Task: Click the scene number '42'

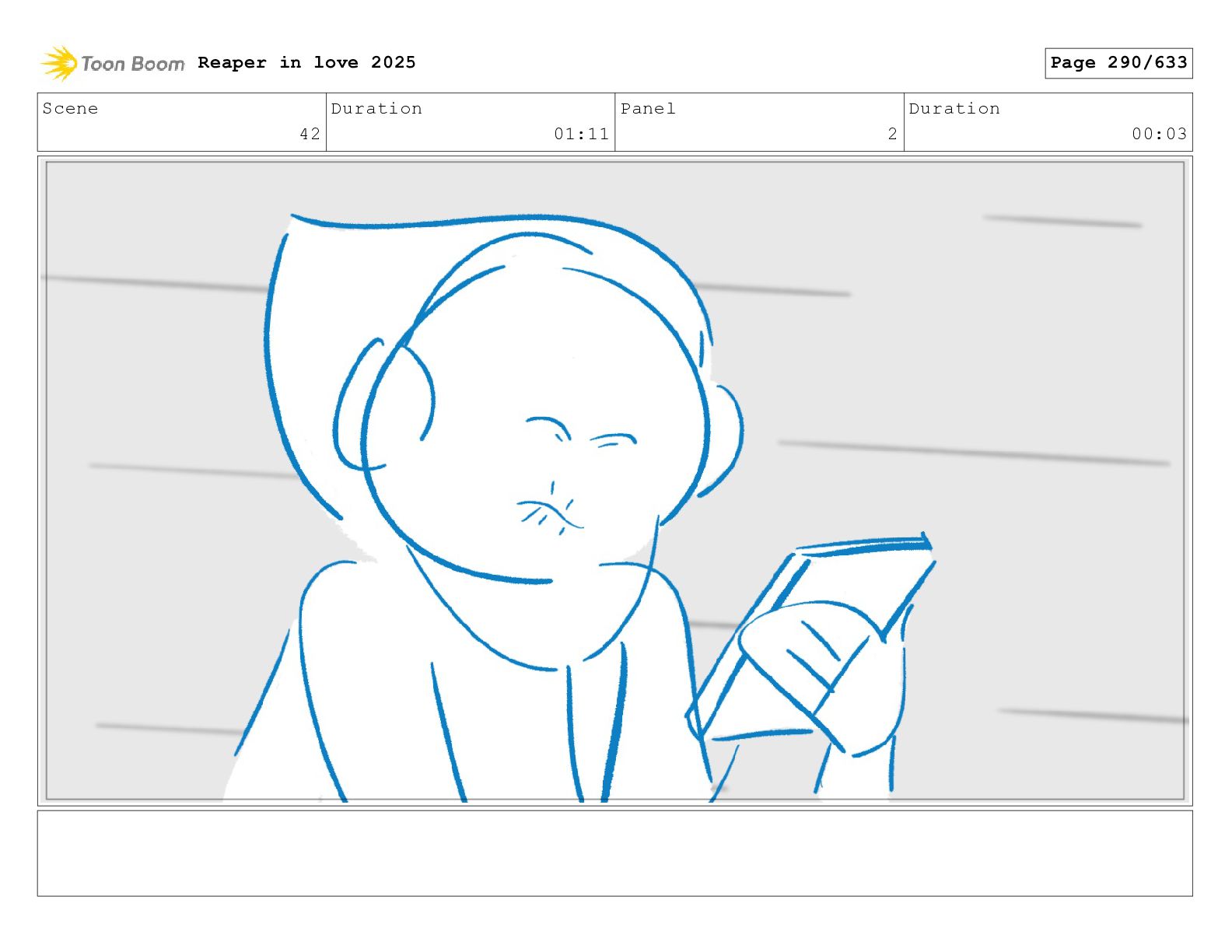Action: [310, 134]
